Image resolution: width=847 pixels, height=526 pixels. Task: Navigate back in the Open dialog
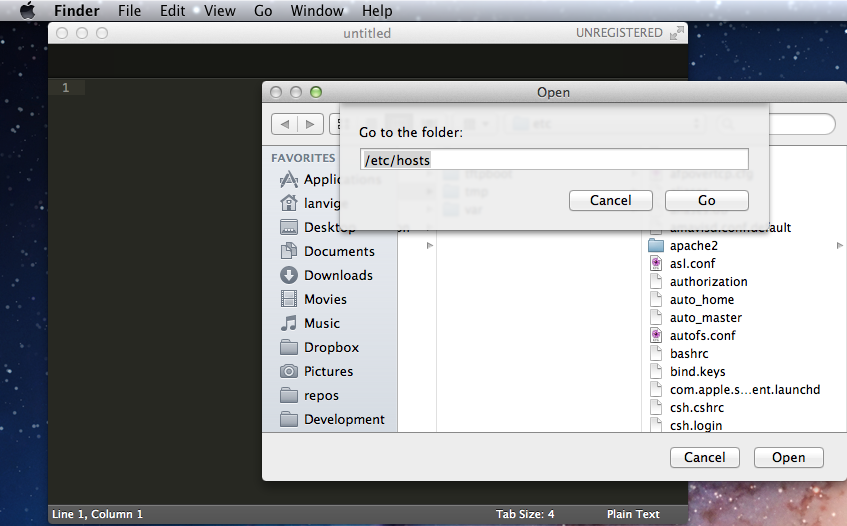(x=284, y=124)
